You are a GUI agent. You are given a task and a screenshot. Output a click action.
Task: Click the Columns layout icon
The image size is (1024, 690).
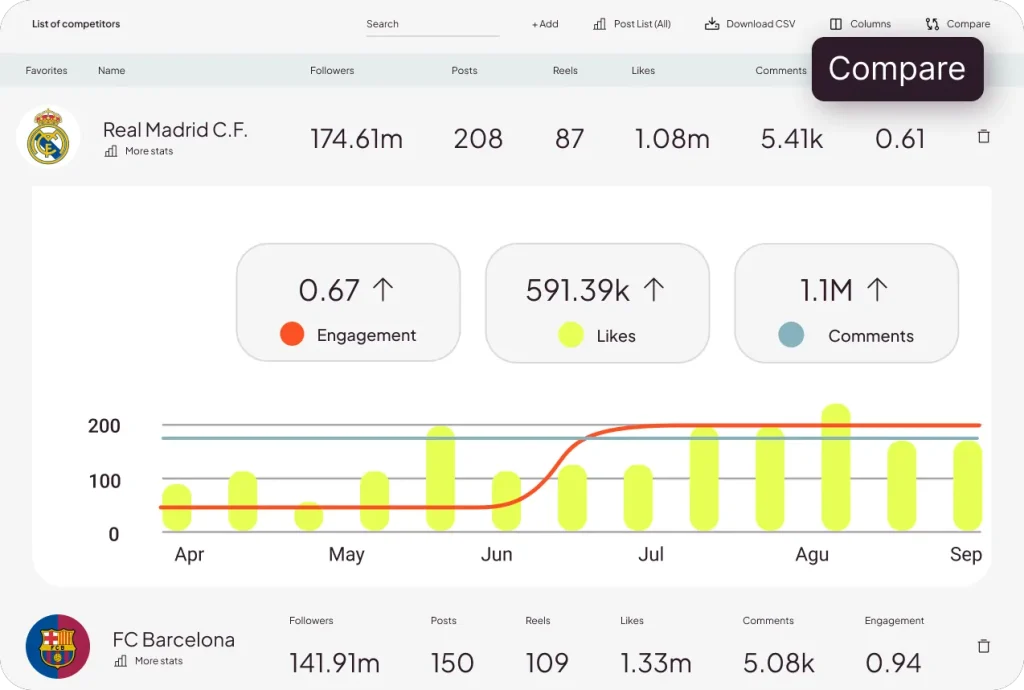point(836,24)
